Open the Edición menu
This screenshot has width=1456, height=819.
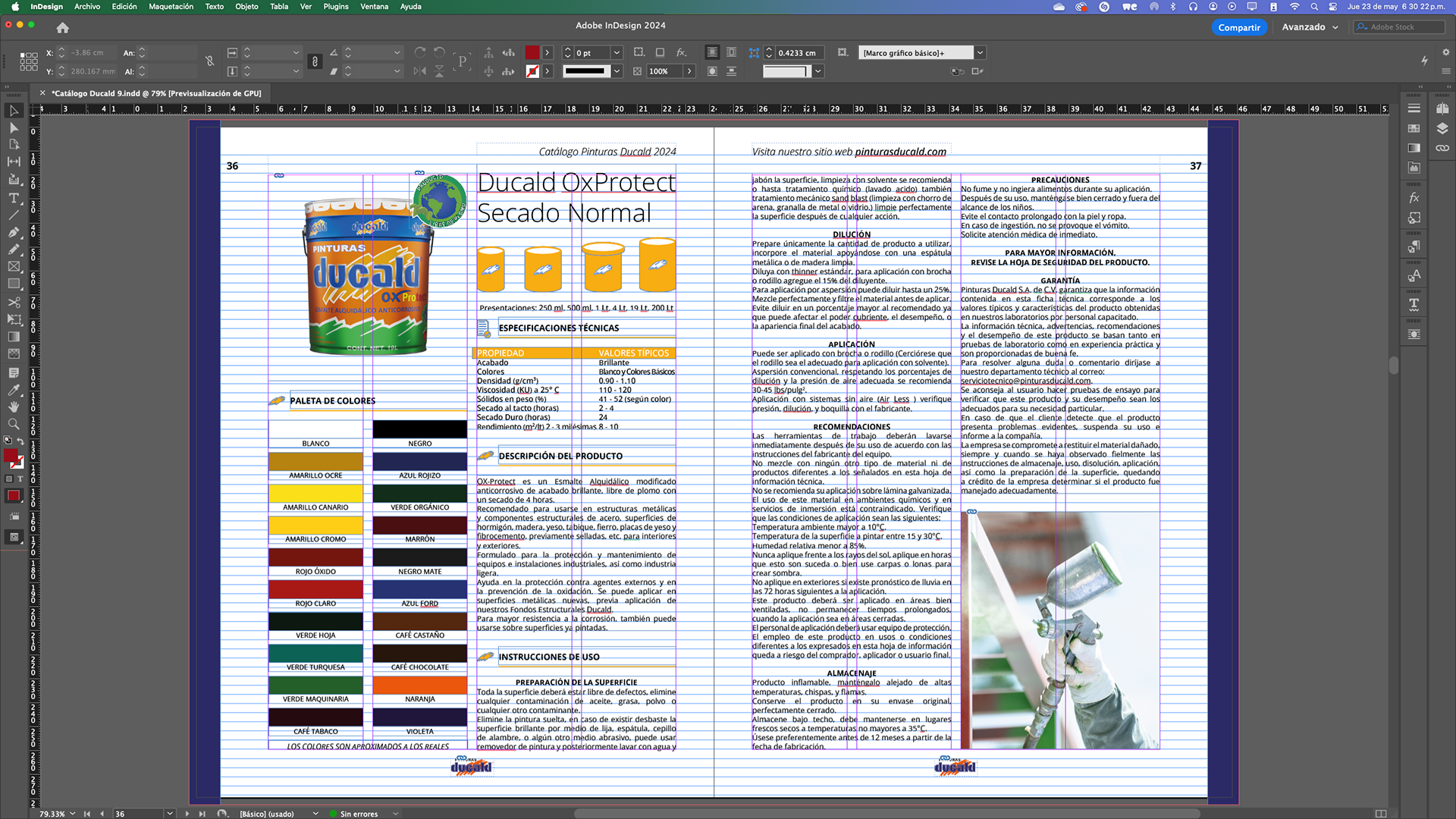(x=124, y=6)
